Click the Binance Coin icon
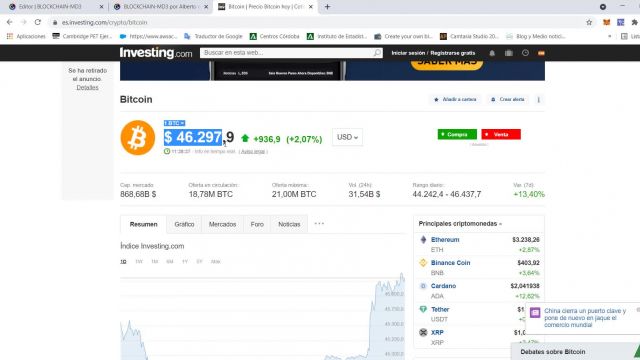640x360 pixels. coord(423,263)
